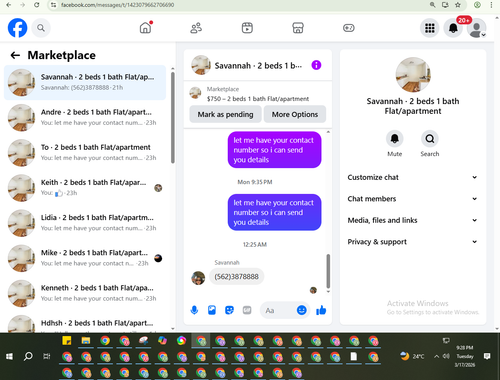Open conversation info purple icon
This screenshot has height=380, width=500.
(316, 65)
